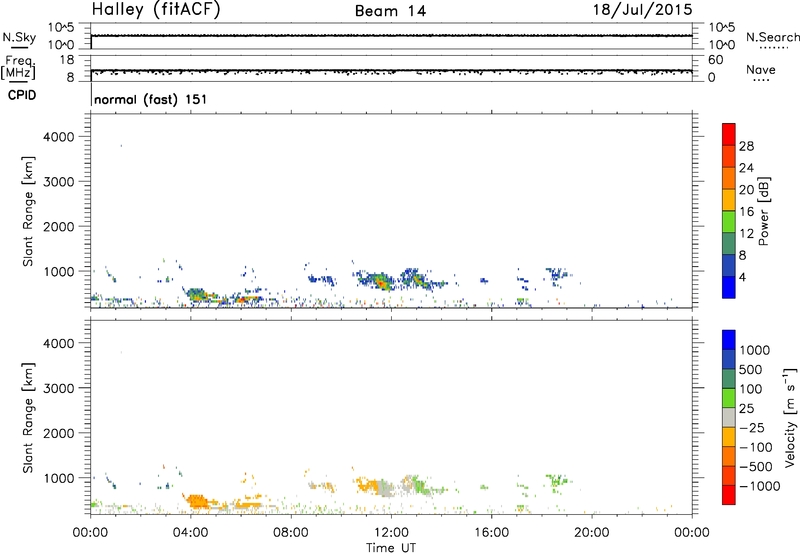The image size is (800, 554).
Task: Click the dotted line sample under Nave
Action: click(761, 81)
